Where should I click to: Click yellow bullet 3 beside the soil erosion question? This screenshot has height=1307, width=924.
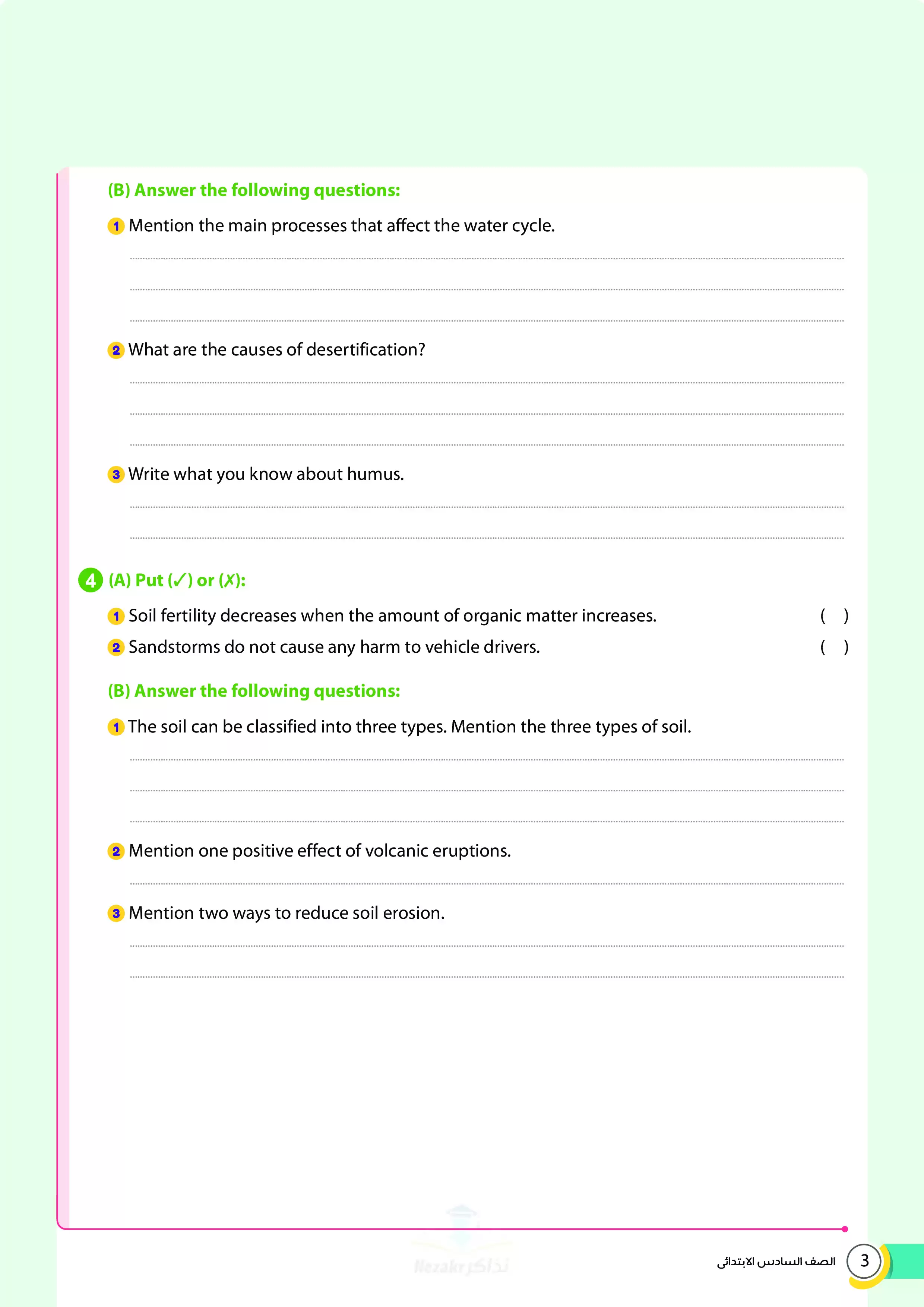pos(116,913)
